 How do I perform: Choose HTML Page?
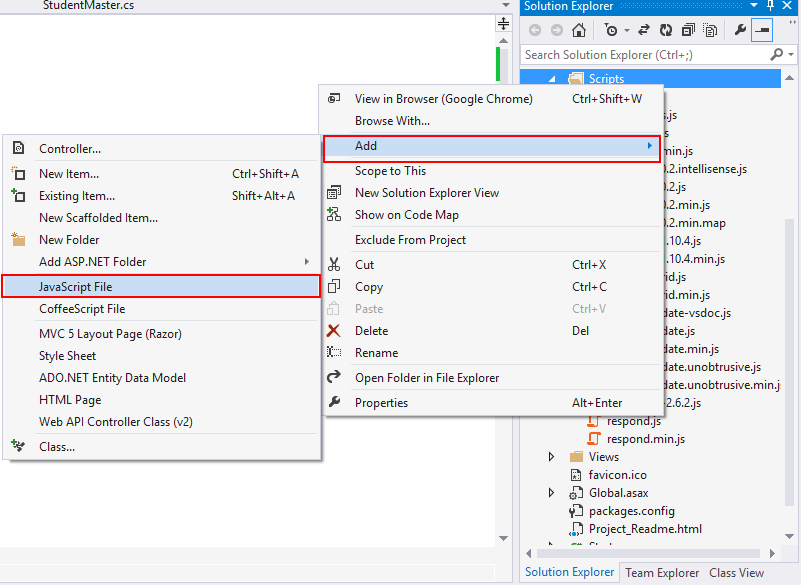point(161,400)
